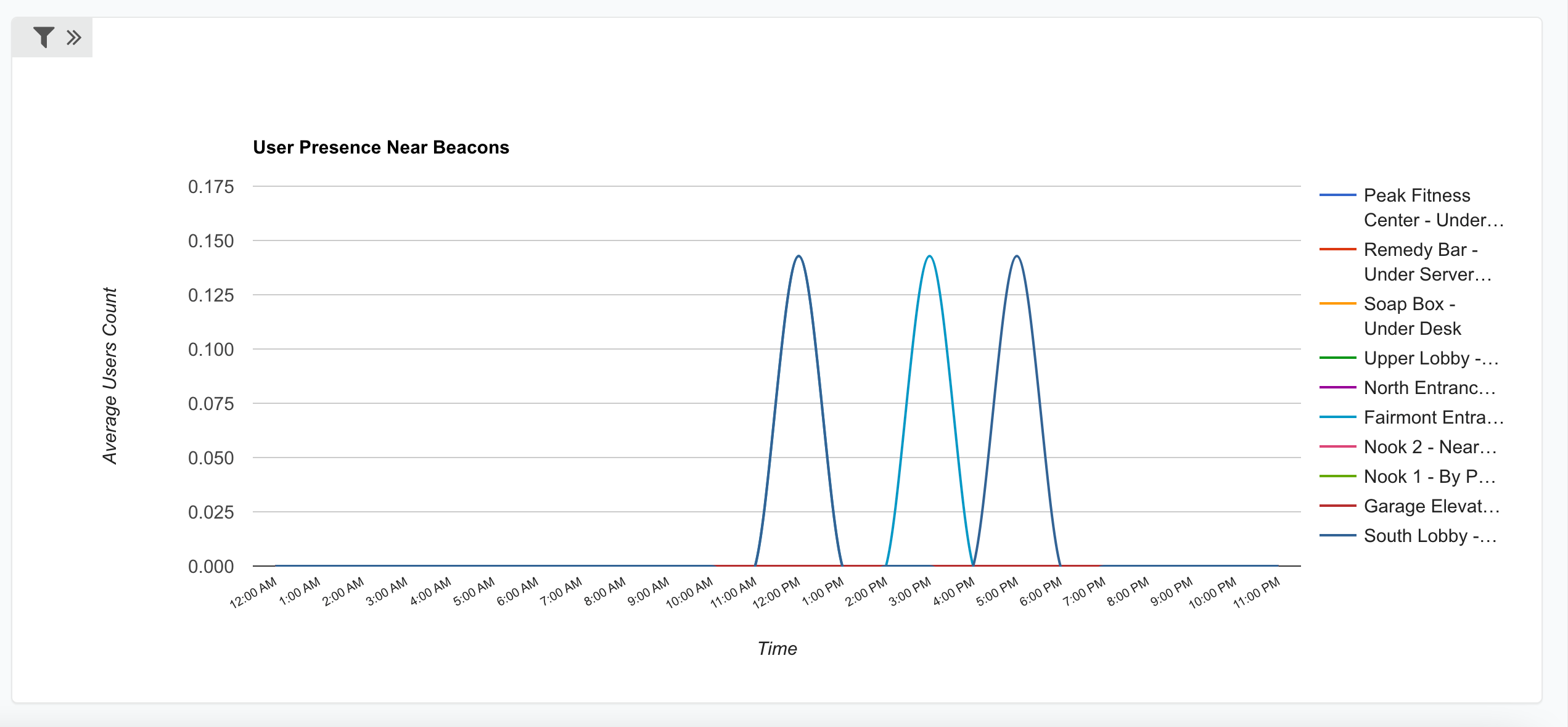Expand the filter panel with the double-chevron

click(x=74, y=37)
